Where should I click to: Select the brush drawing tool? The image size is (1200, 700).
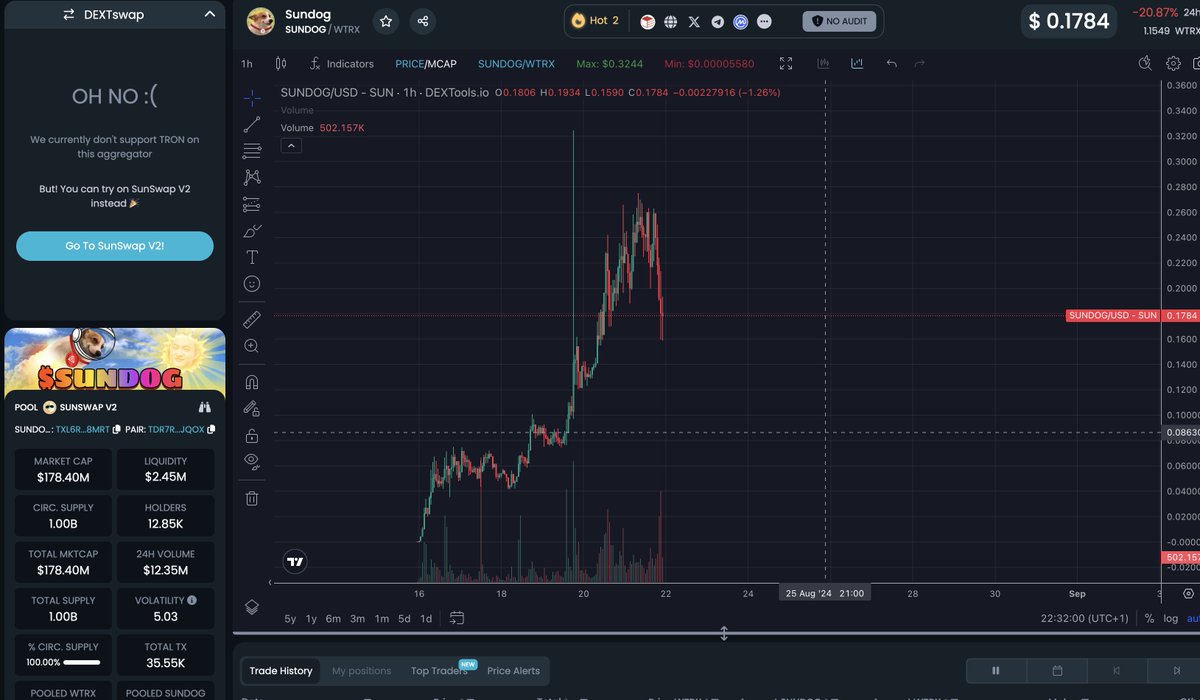point(252,231)
